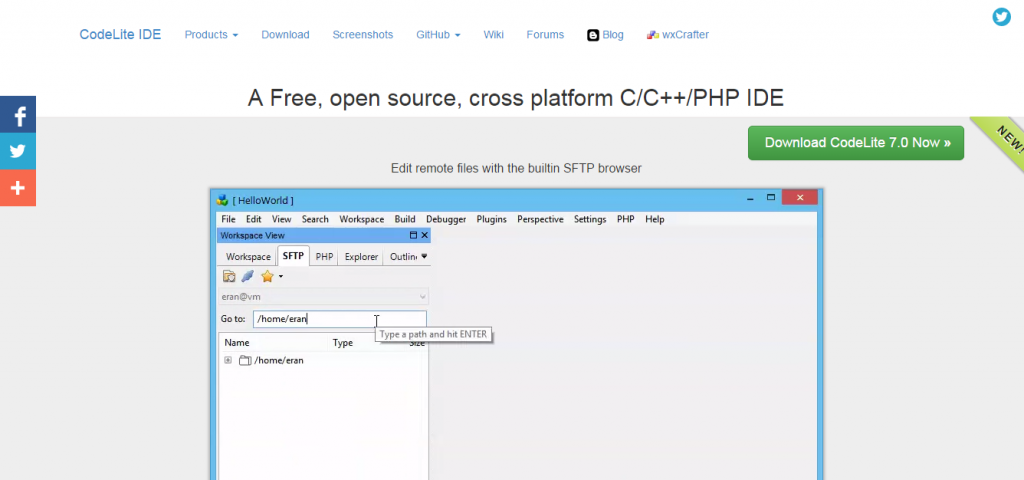Open the PHP menu in the menu bar
The image size is (1024, 480).
point(626,219)
